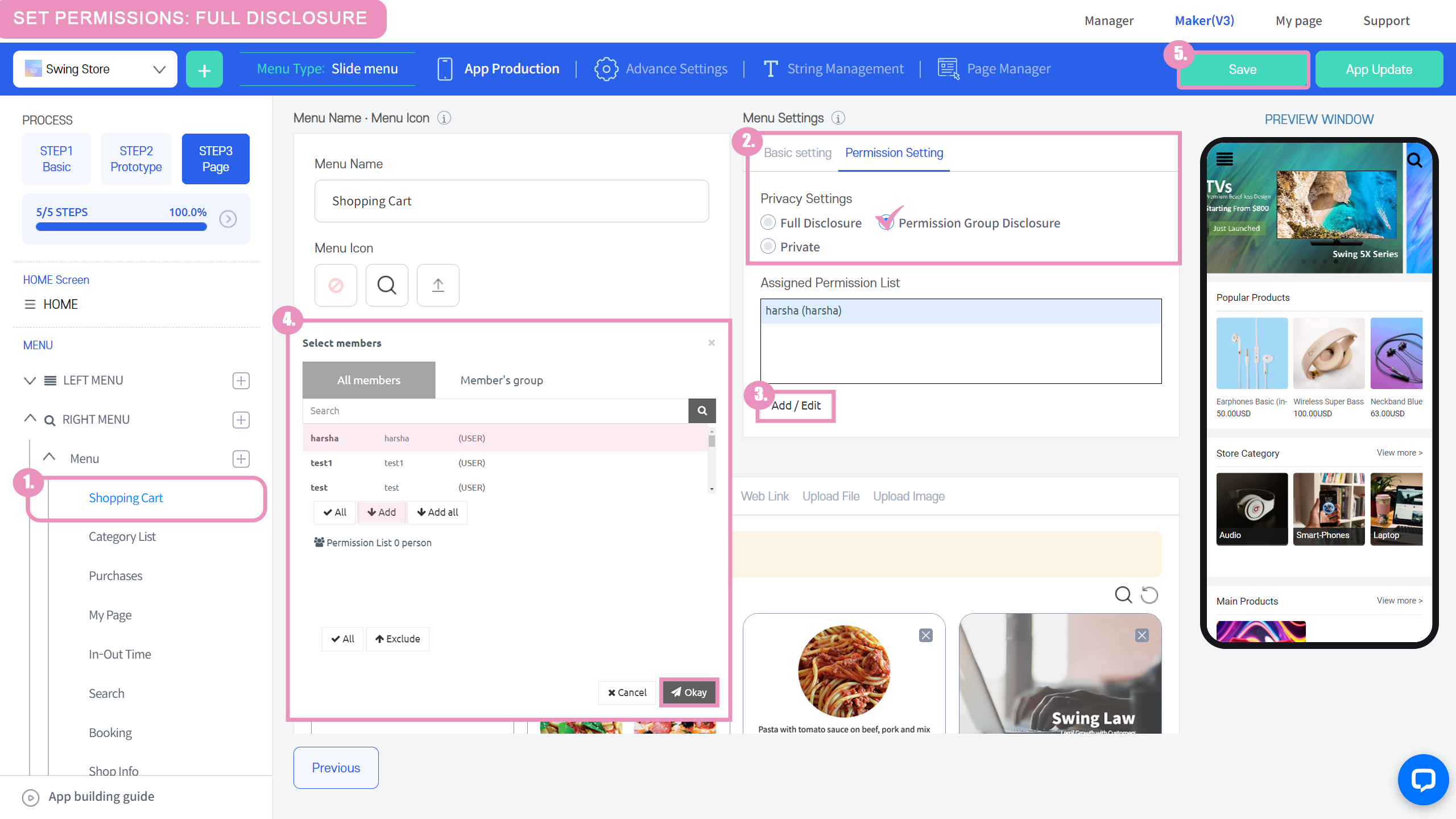Click the Add / Edit button

coord(796,406)
